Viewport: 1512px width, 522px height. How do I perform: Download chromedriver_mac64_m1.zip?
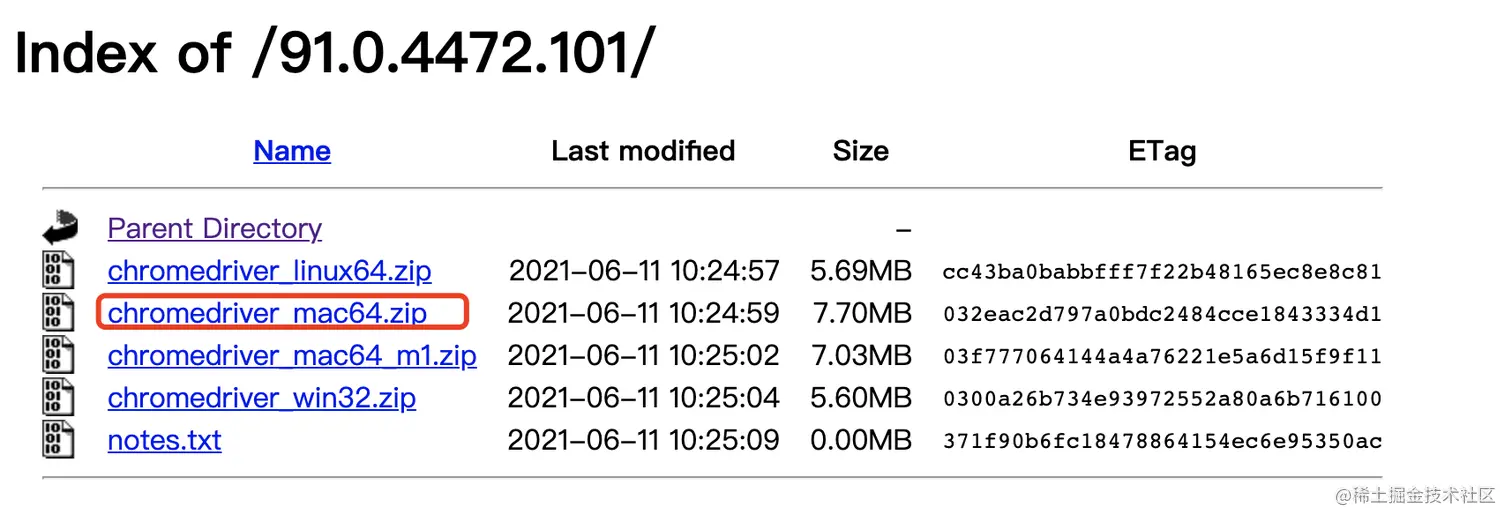pyautogui.click(x=292, y=355)
